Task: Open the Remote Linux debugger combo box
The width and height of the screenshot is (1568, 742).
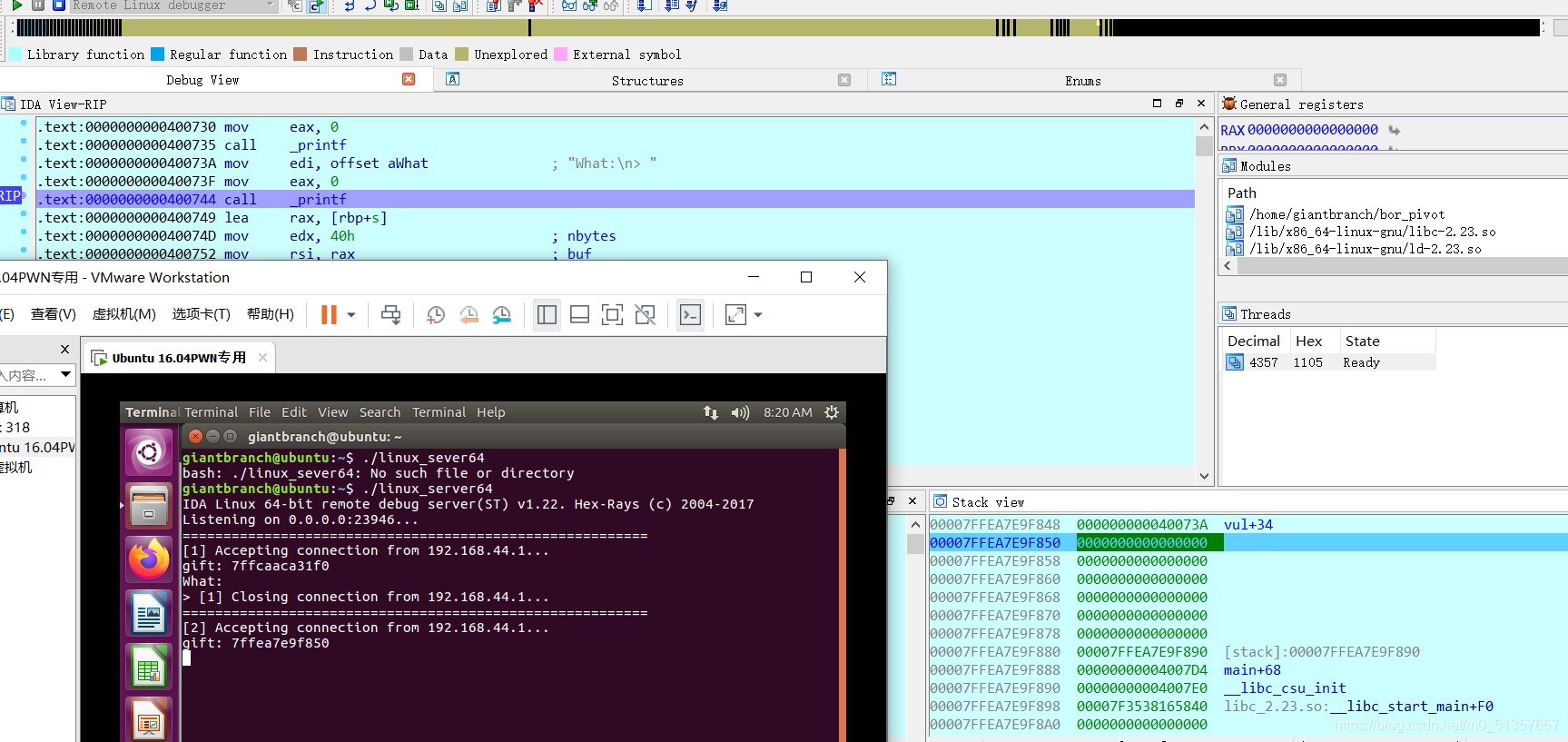Action: (x=173, y=5)
